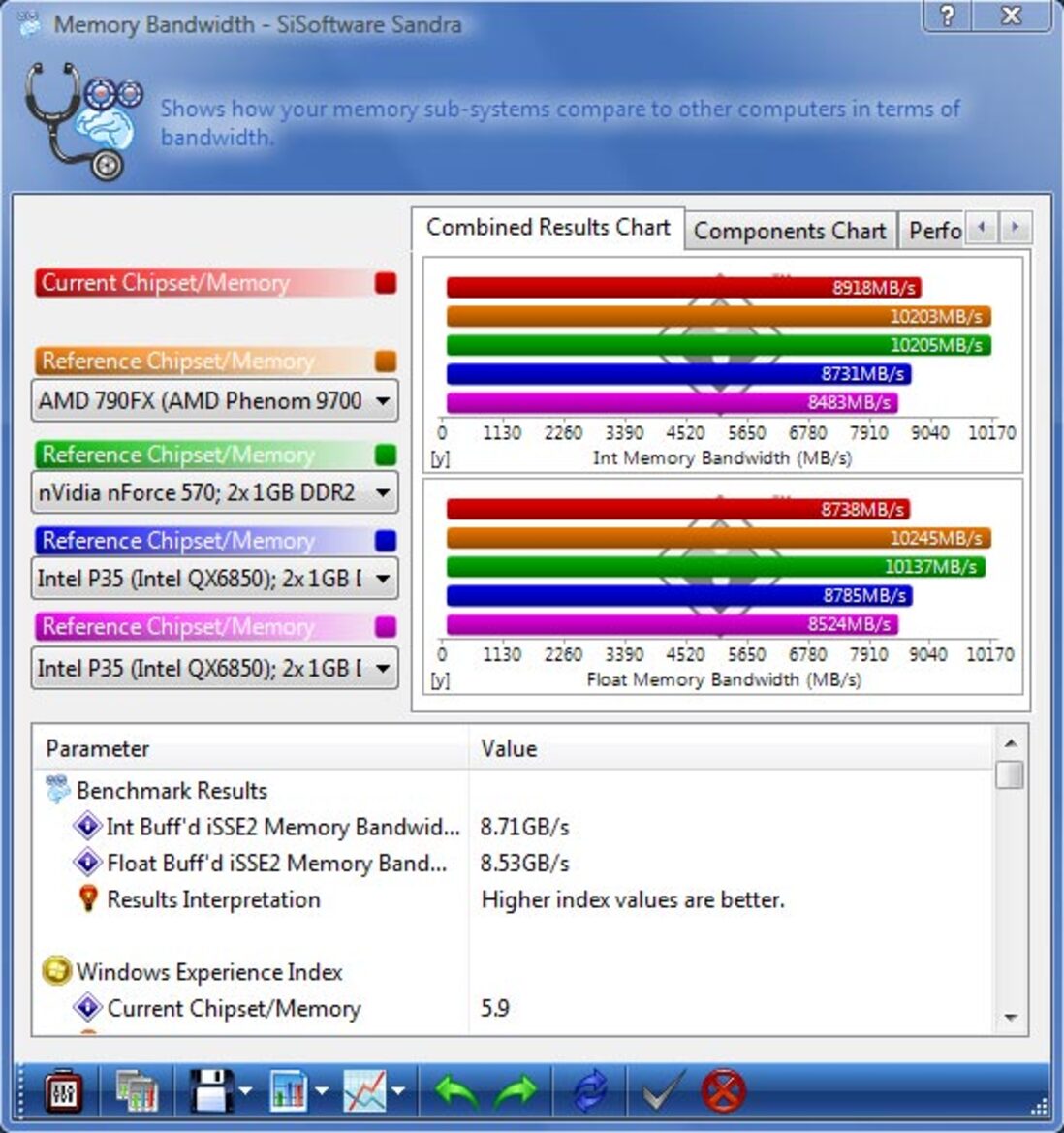Image resolution: width=1064 pixels, height=1133 pixels.
Task: Go forward with the green right arrow
Action: (x=516, y=1091)
